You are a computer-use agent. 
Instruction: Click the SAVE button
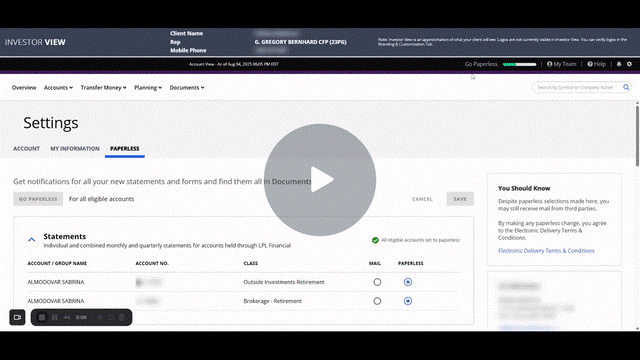point(460,199)
